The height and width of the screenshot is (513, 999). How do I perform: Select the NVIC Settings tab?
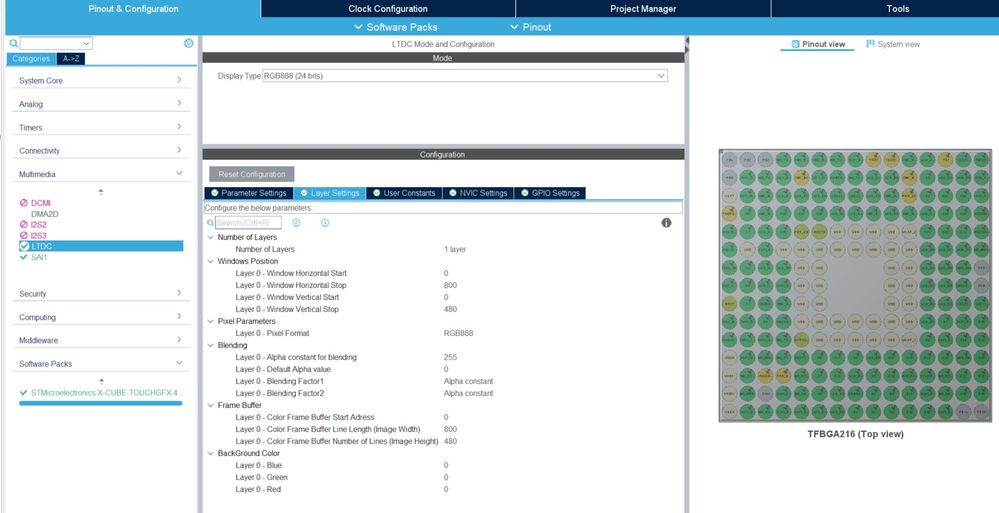tap(478, 193)
